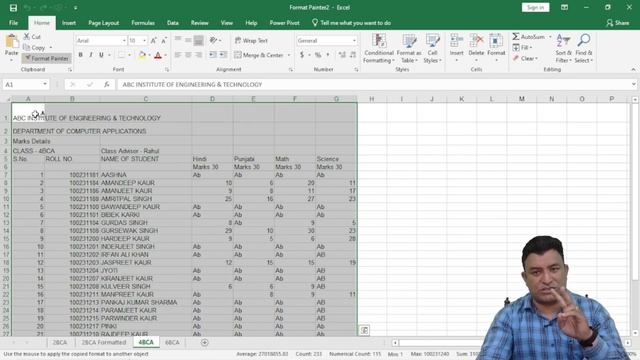Switch to the Insert ribbon tab
The image size is (640, 360).
69,23
